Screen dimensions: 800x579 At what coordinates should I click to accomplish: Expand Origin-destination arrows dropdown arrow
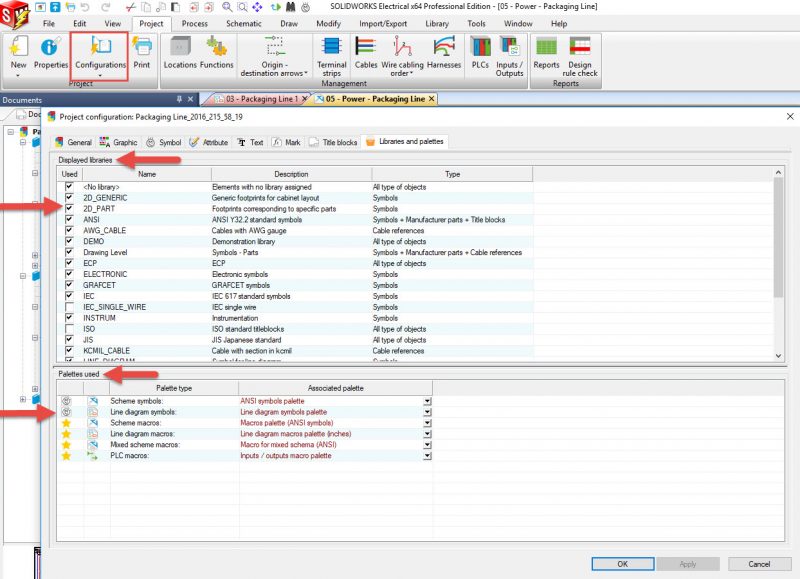click(306, 73)
